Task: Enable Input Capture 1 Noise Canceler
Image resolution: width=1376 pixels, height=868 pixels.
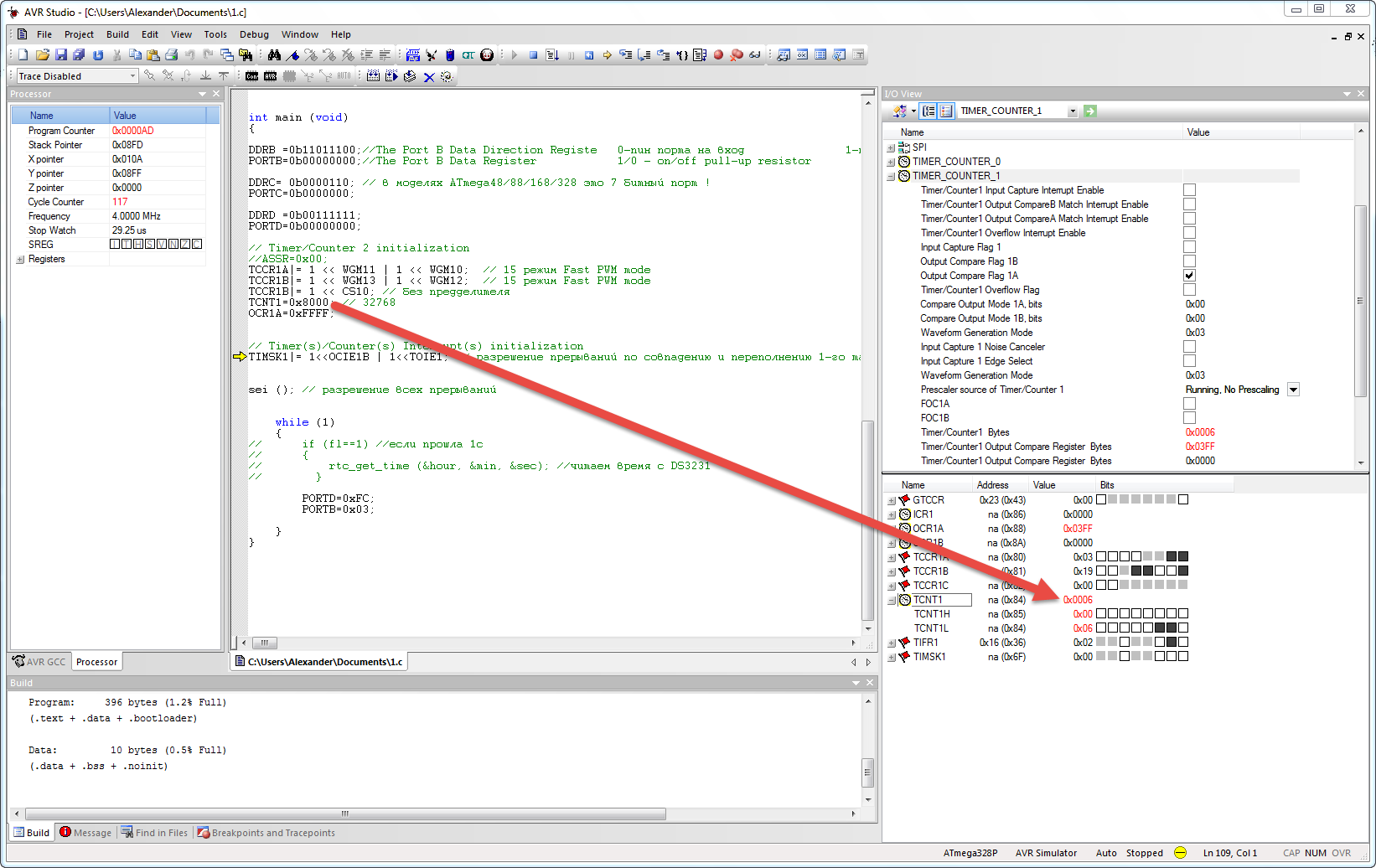Action: click(x=1189, y=347)
